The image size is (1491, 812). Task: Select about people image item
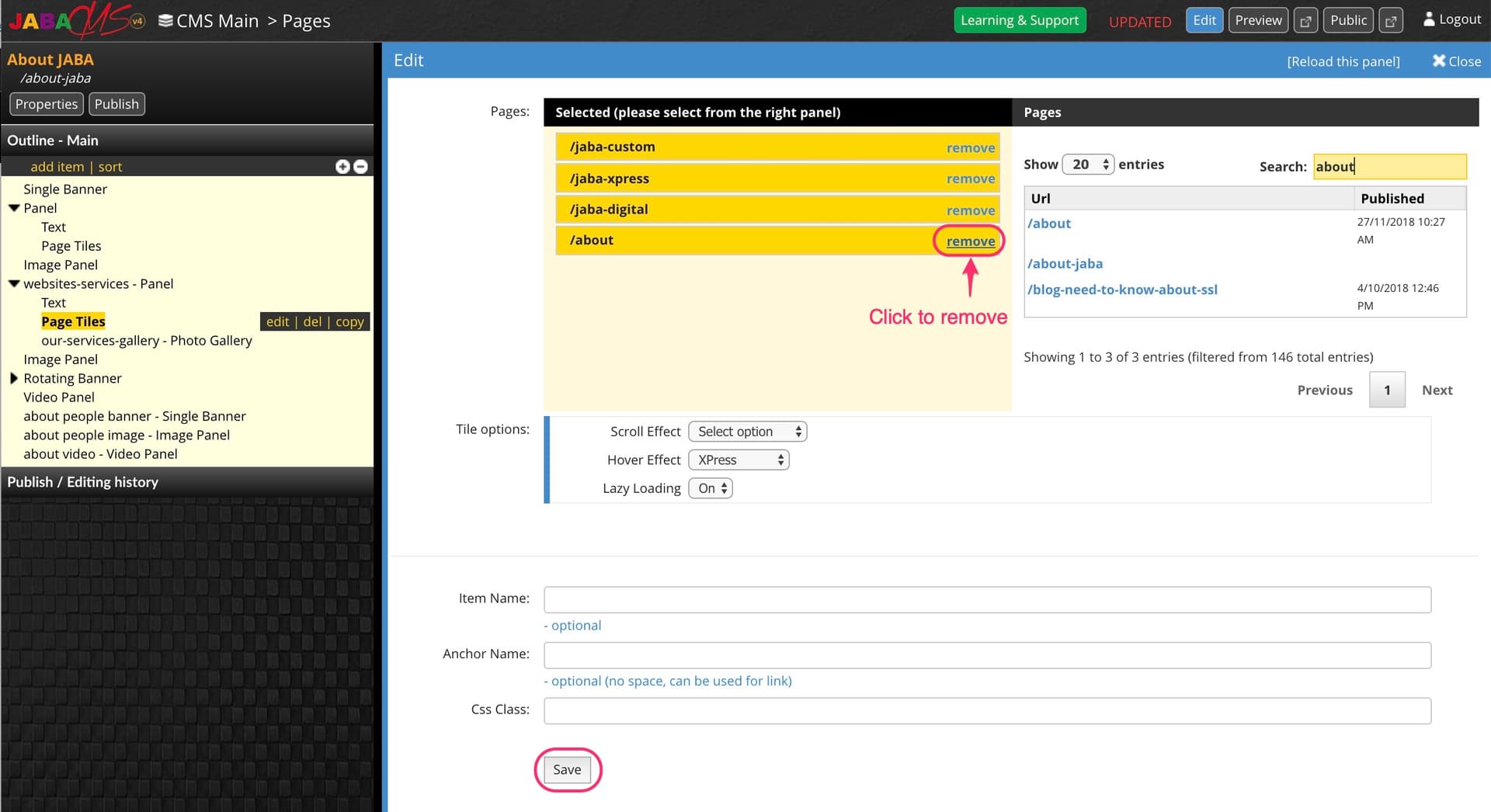coord(127,435)
